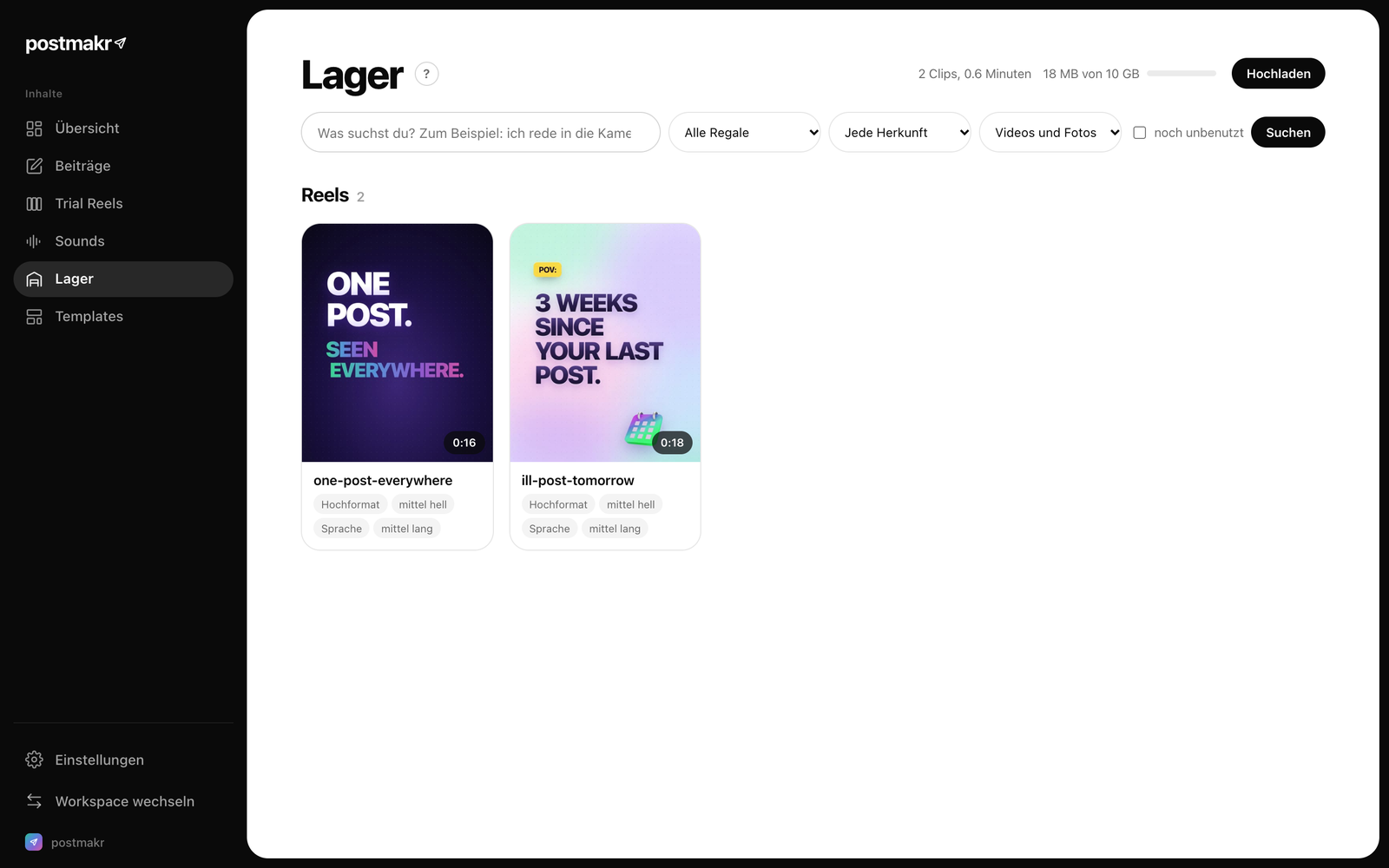Click mittel lang tag on one-post-everywhere
The width and height of the screenshot is (1389, 868).
tap(407, 529)
